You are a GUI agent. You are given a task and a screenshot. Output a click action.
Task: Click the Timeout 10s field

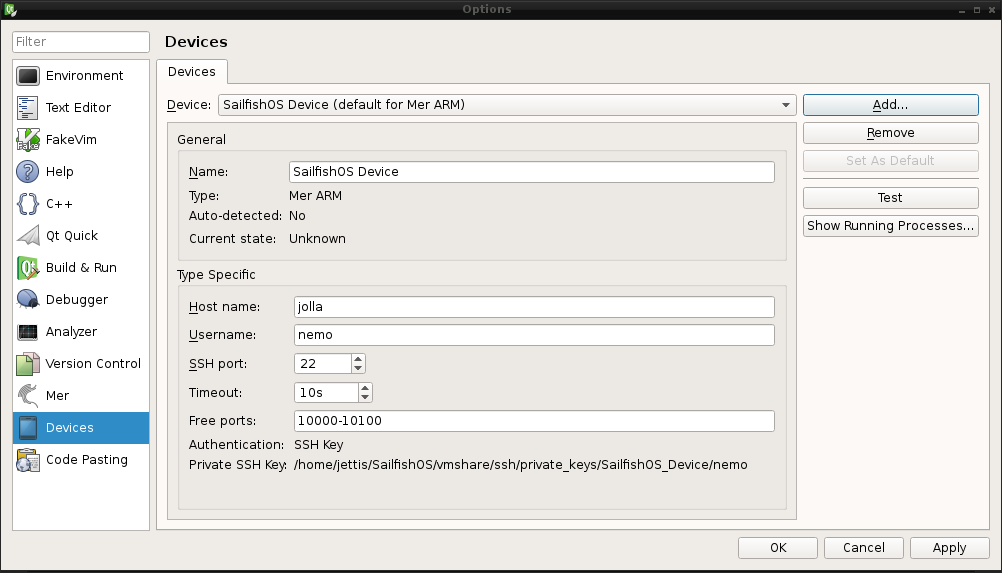(x=327, y=392)
